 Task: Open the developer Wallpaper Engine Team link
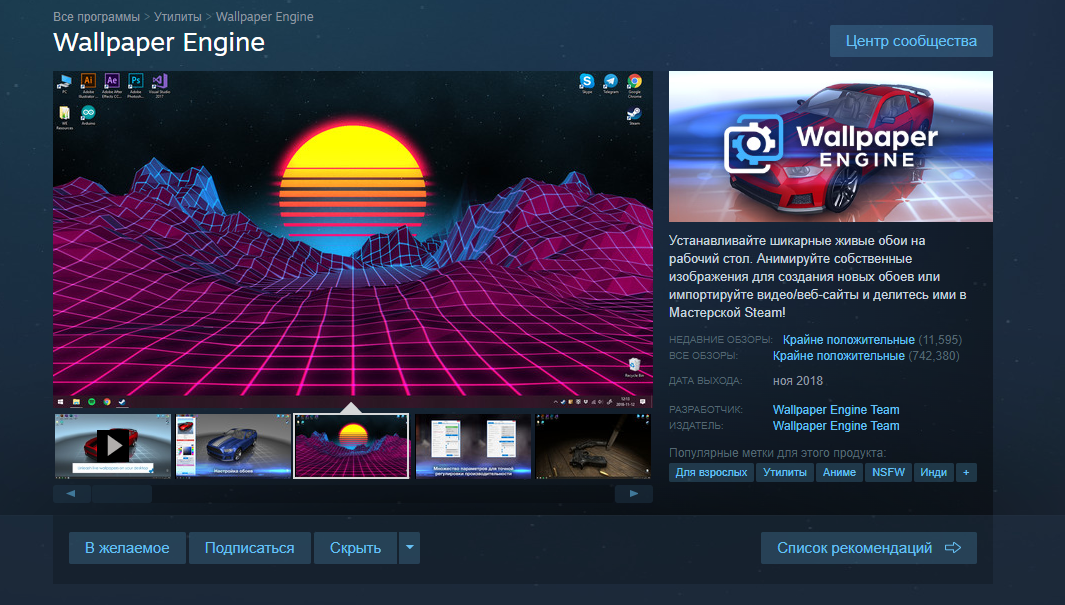click(836, 409)
